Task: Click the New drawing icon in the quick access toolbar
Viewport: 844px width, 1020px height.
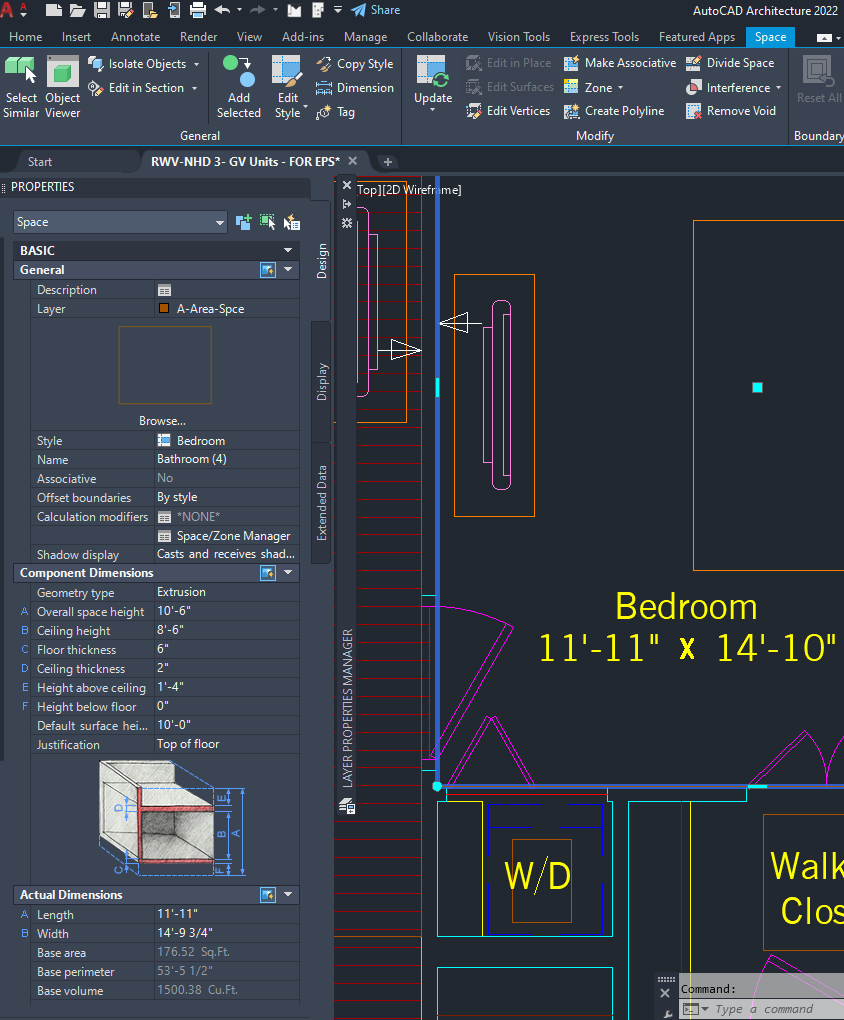Action: [53, 10]
